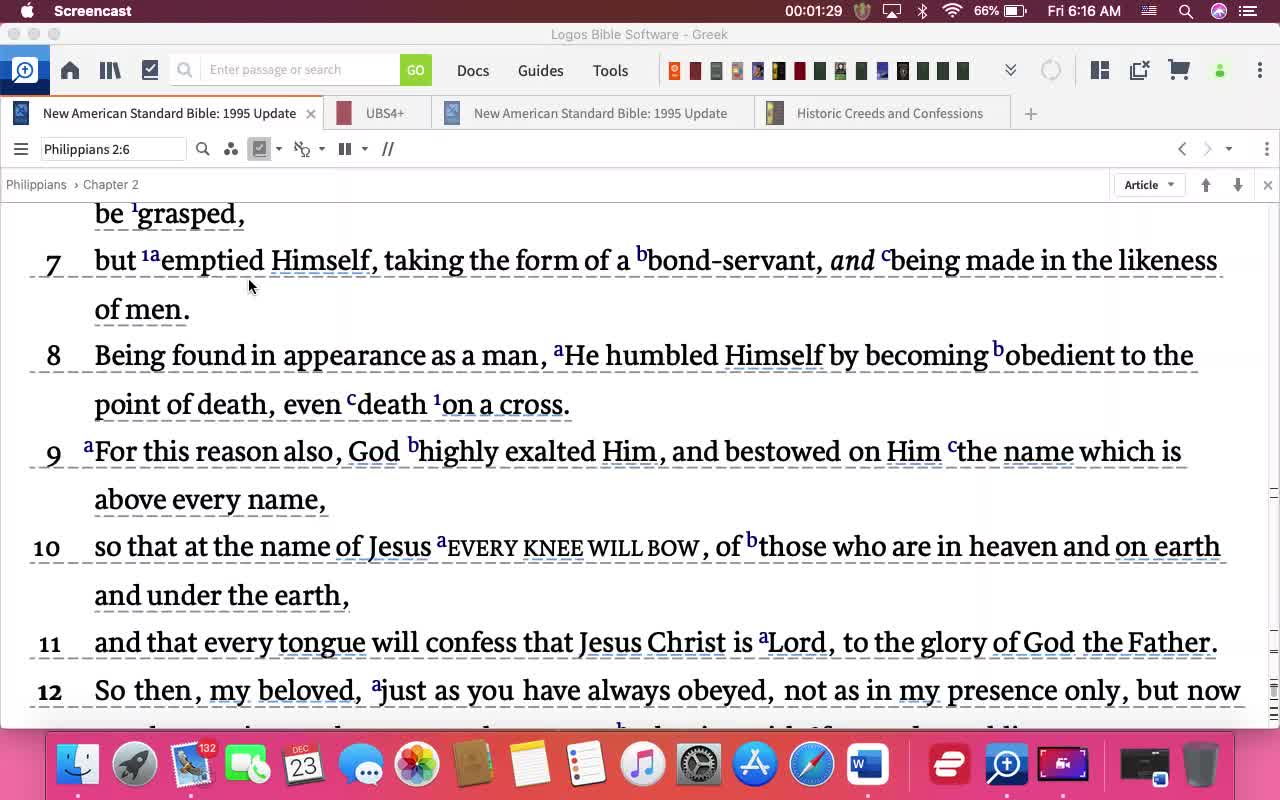Click verse number 9

53,455
